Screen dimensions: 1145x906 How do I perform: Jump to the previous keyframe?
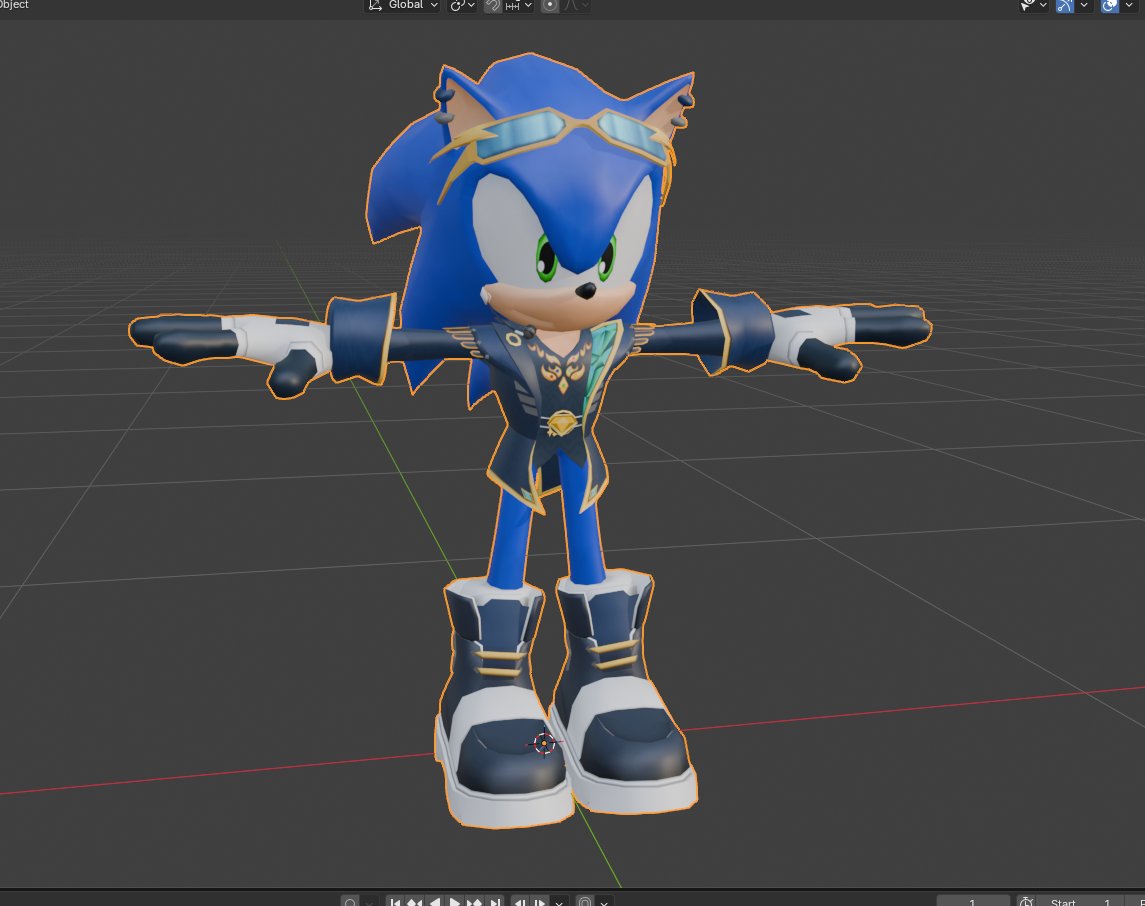414,902
